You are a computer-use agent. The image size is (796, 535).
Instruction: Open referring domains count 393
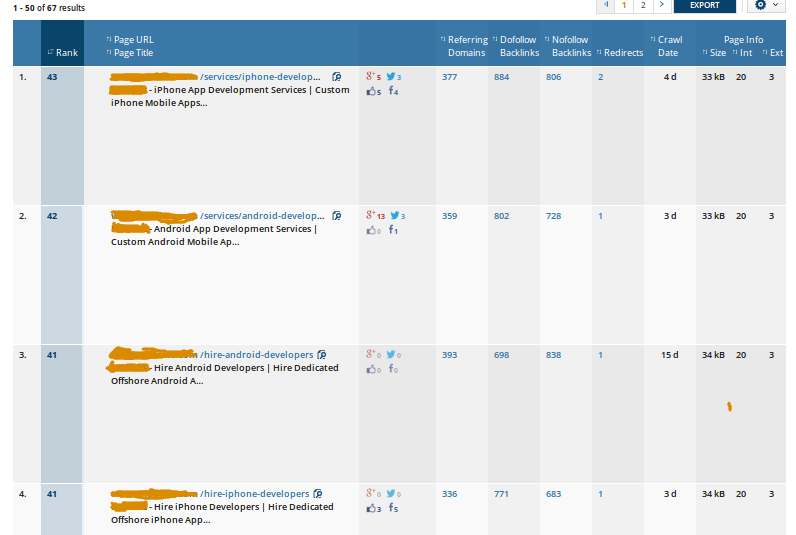tap(449, 355)
